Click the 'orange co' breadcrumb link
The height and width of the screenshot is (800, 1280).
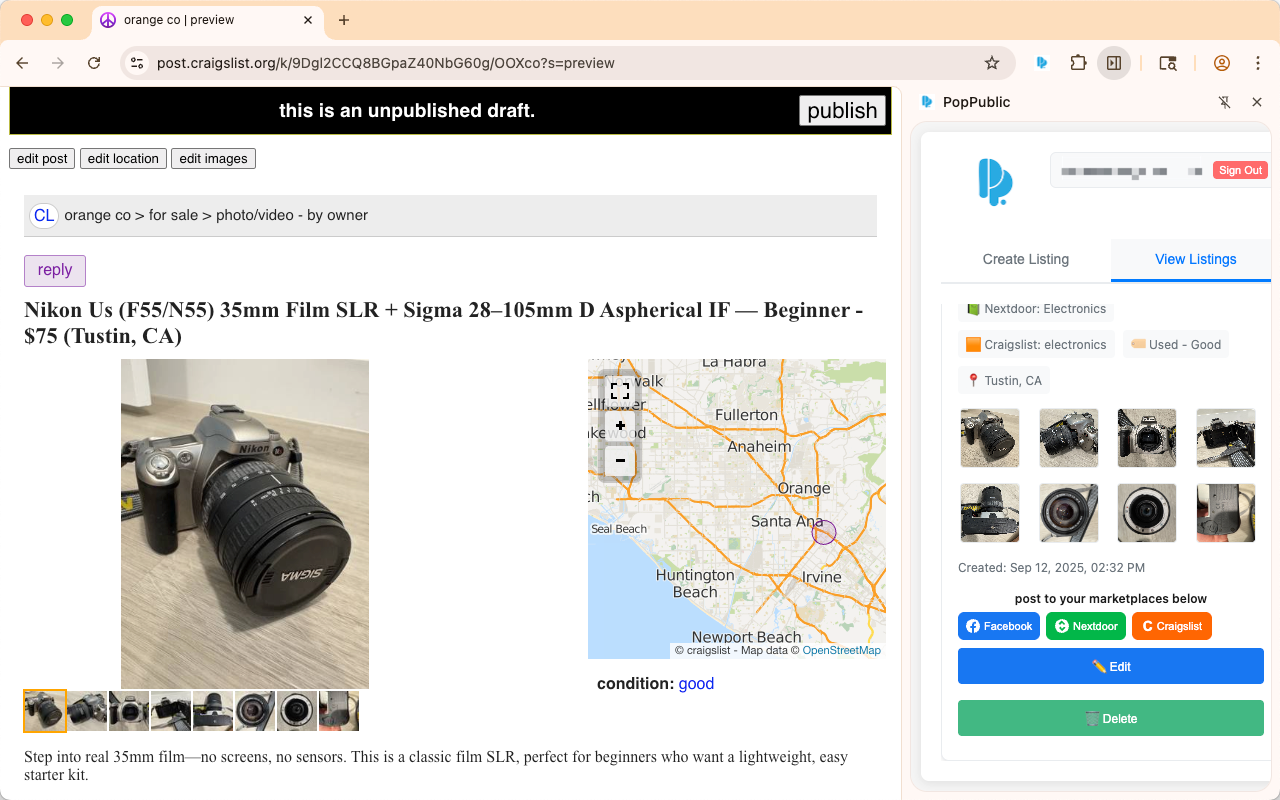98,215
